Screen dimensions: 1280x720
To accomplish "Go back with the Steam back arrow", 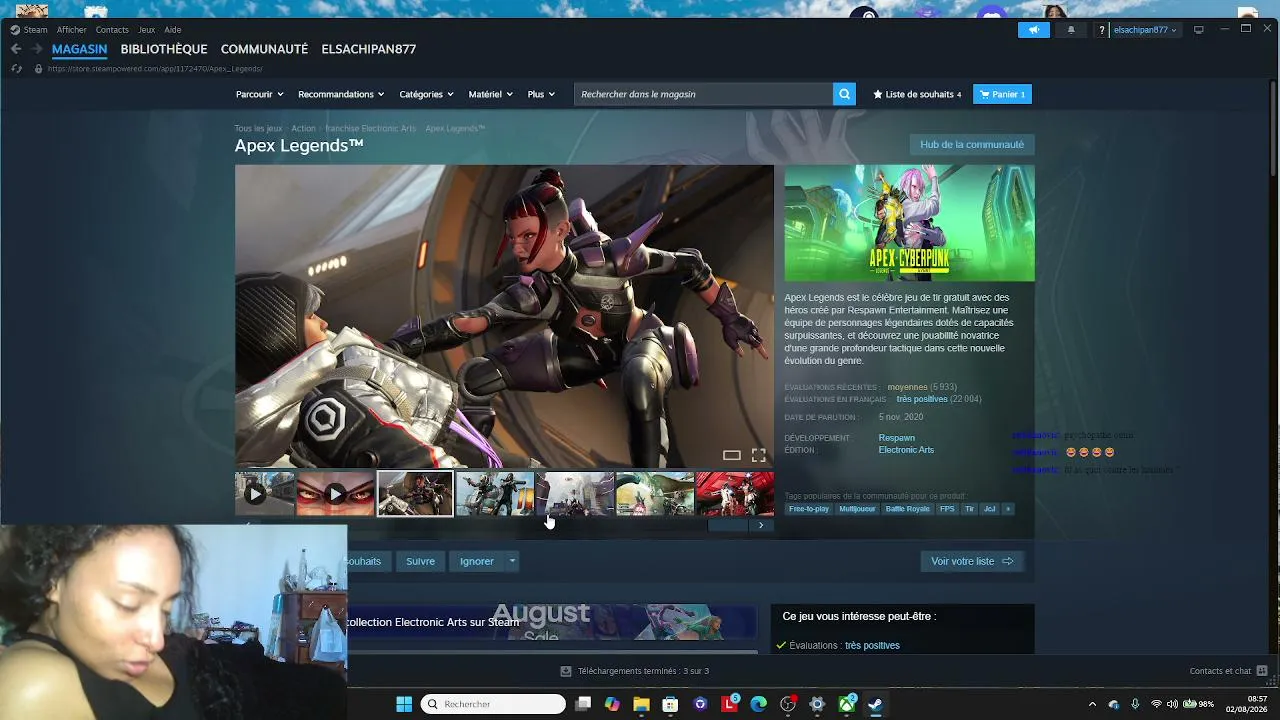I will pyautogui.click(x=16, y=49).
